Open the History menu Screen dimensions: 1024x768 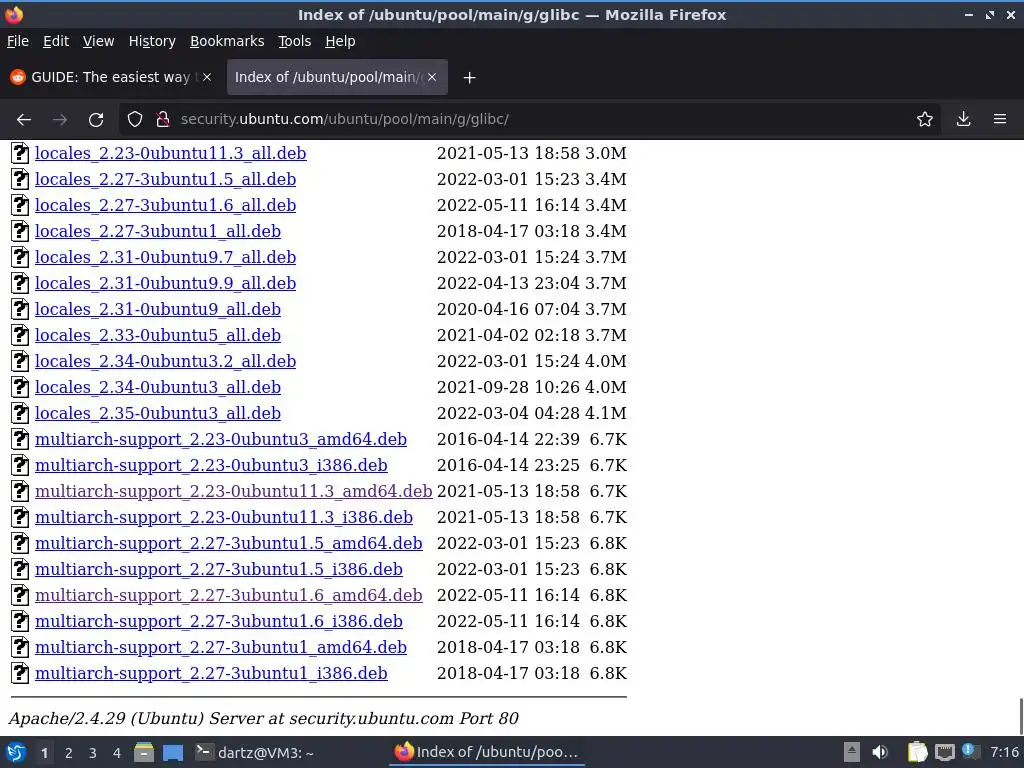pos(152,41)
